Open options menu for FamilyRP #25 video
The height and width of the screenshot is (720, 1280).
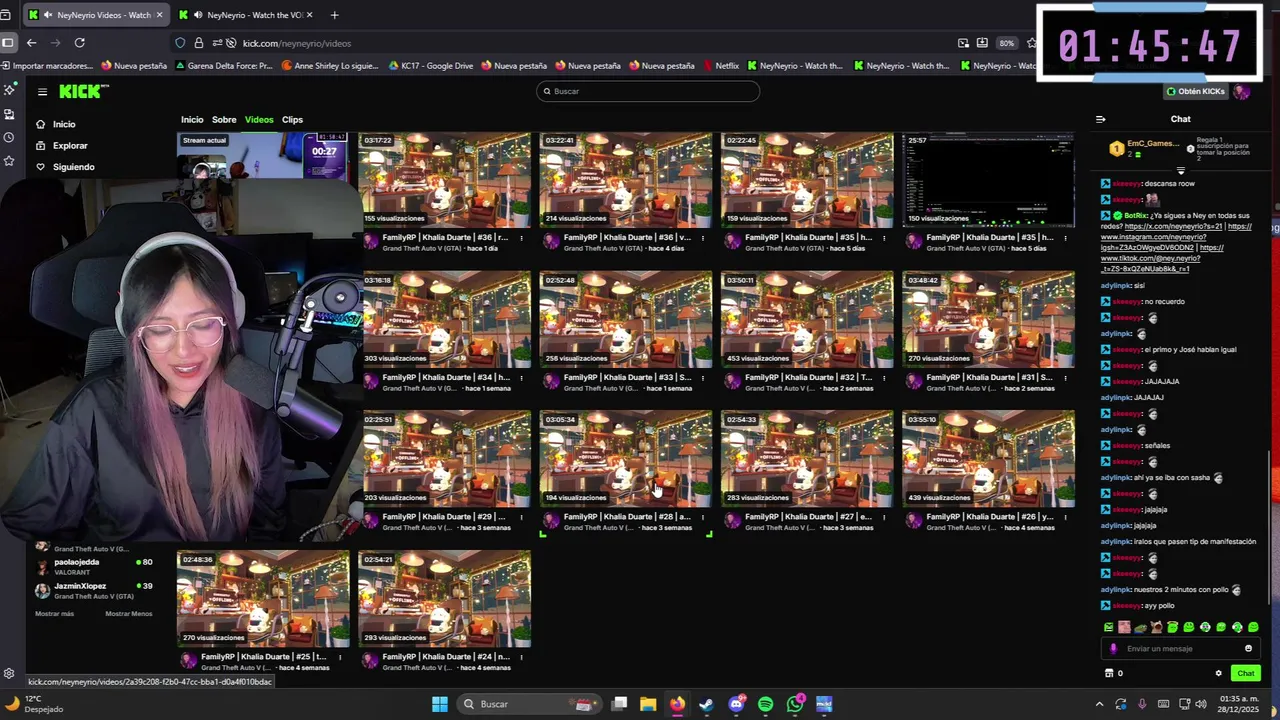click(340, 657)
